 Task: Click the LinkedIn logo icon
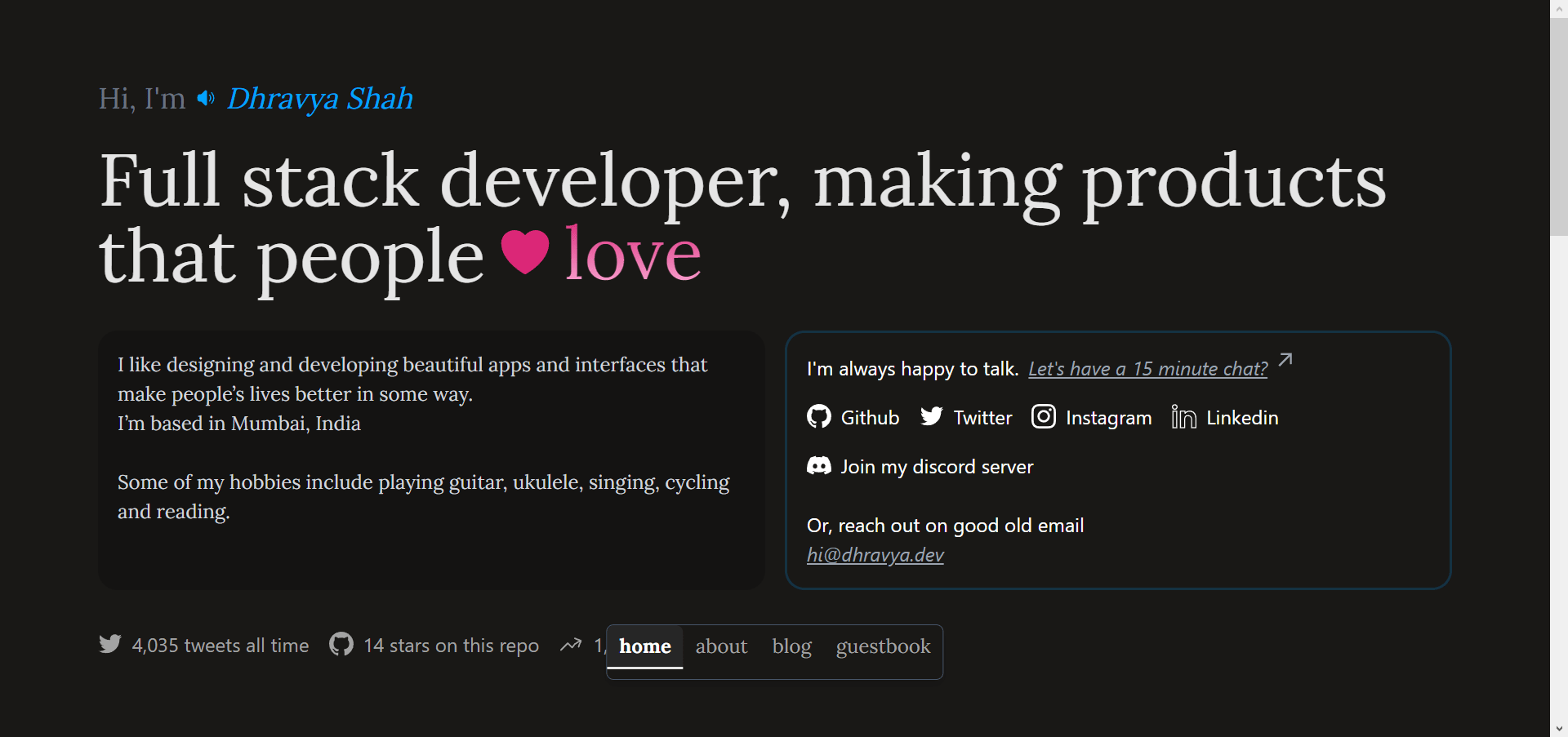click(x=1183, y=417)
